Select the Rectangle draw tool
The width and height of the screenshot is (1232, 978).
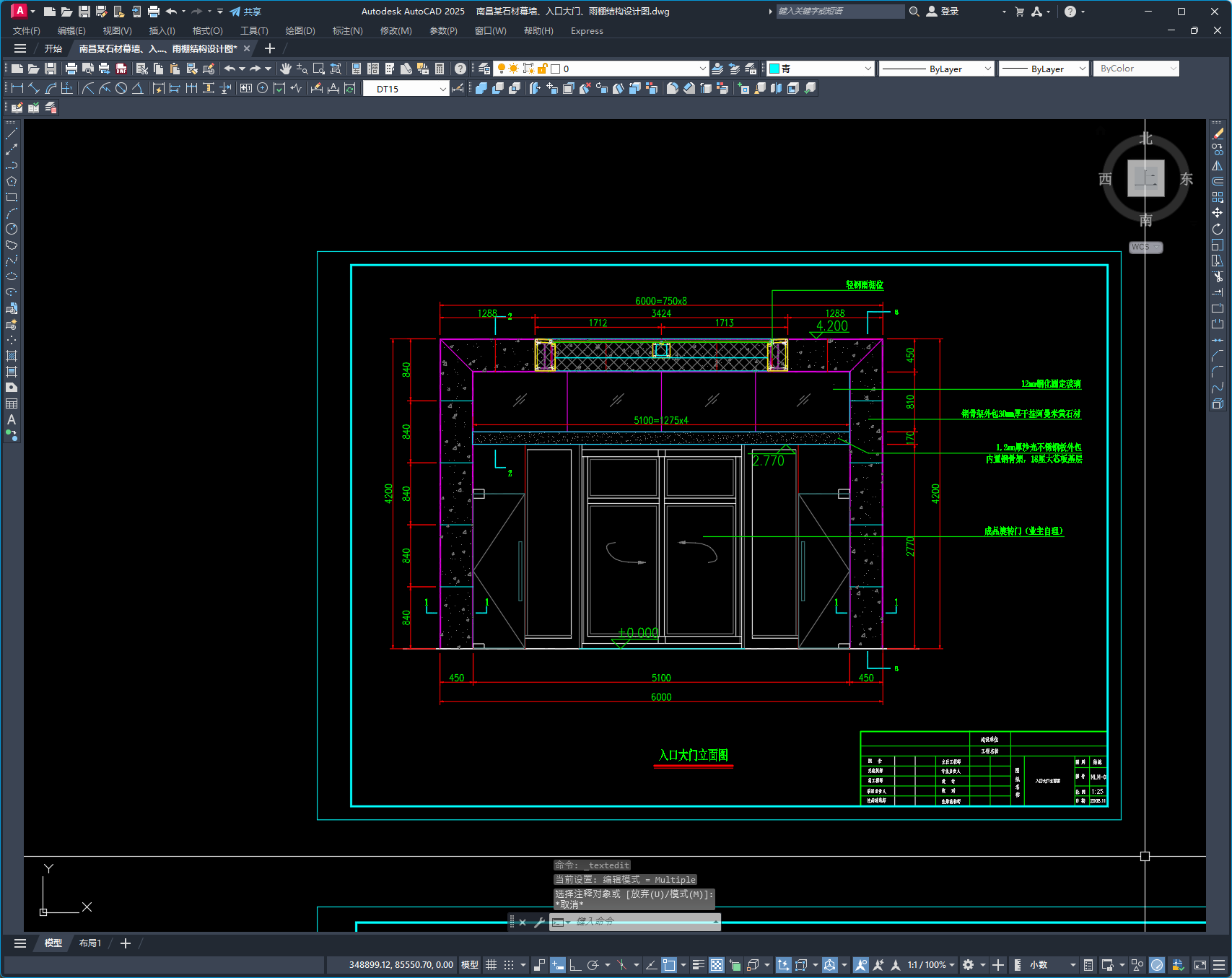click(12, 197)
